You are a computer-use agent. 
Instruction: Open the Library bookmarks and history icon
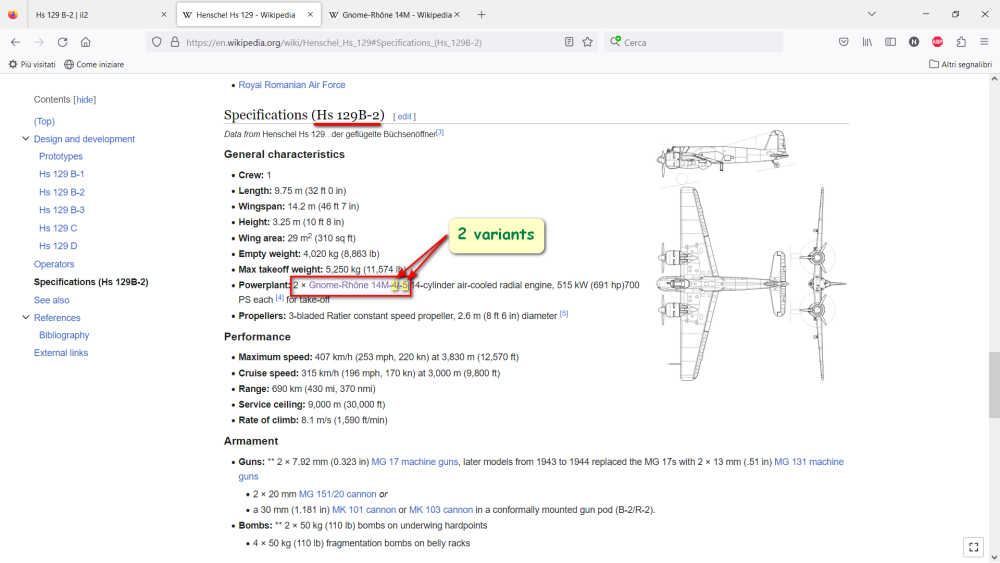click(868, 42)
